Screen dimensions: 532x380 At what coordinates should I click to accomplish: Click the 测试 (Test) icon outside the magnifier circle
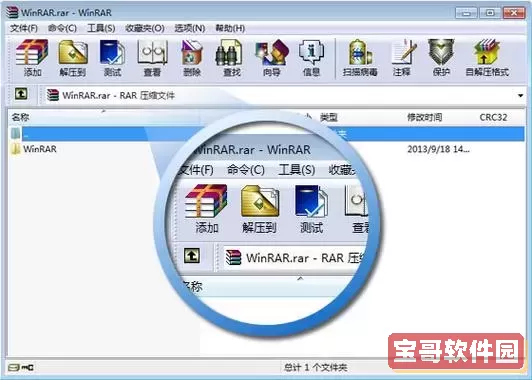(112, 52)
